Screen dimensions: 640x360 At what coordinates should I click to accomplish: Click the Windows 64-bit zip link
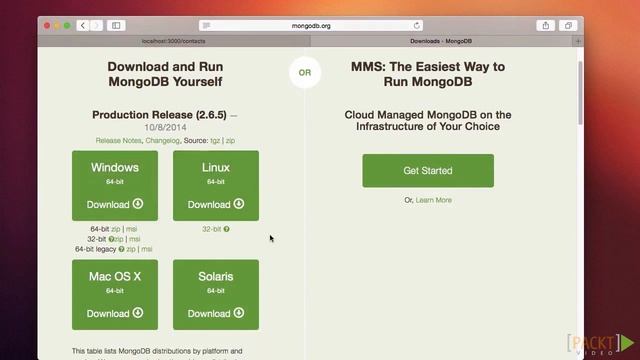coord(116,229)
